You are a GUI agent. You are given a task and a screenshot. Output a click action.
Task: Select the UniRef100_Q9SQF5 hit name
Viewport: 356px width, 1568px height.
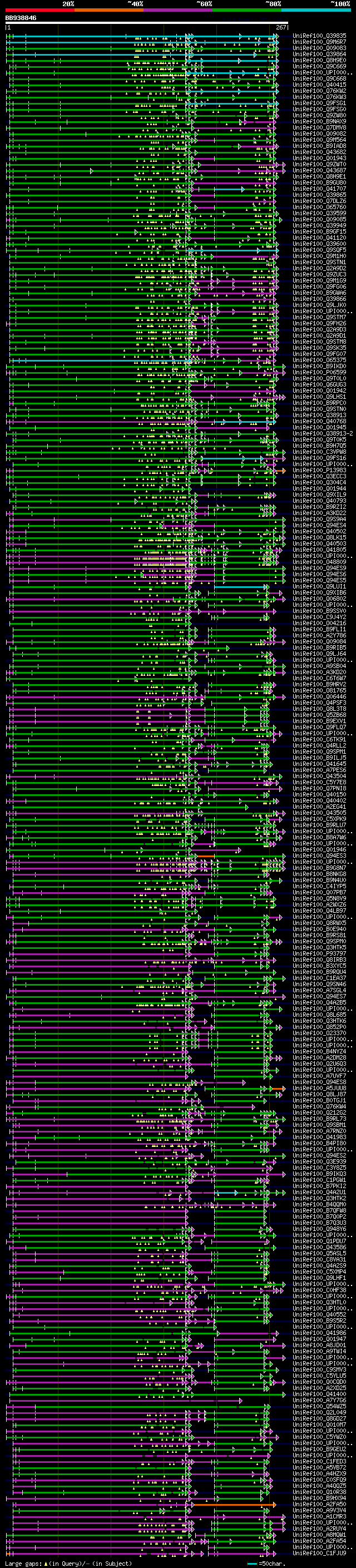click(x=319, y=250)
